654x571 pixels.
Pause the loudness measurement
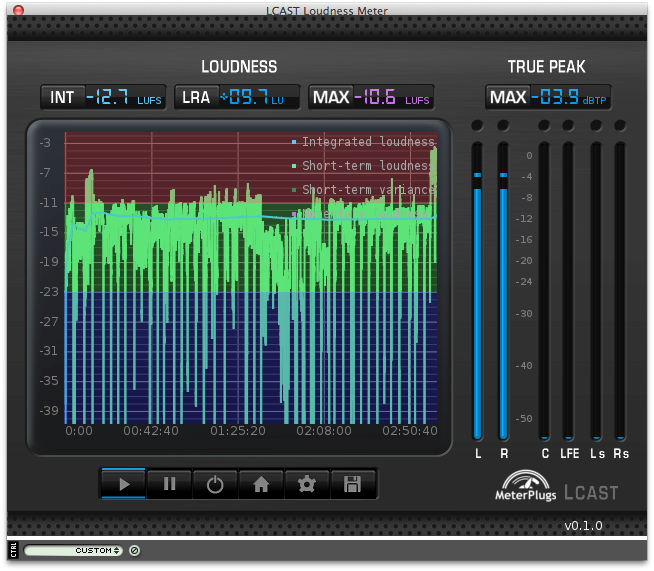point(169,484)
